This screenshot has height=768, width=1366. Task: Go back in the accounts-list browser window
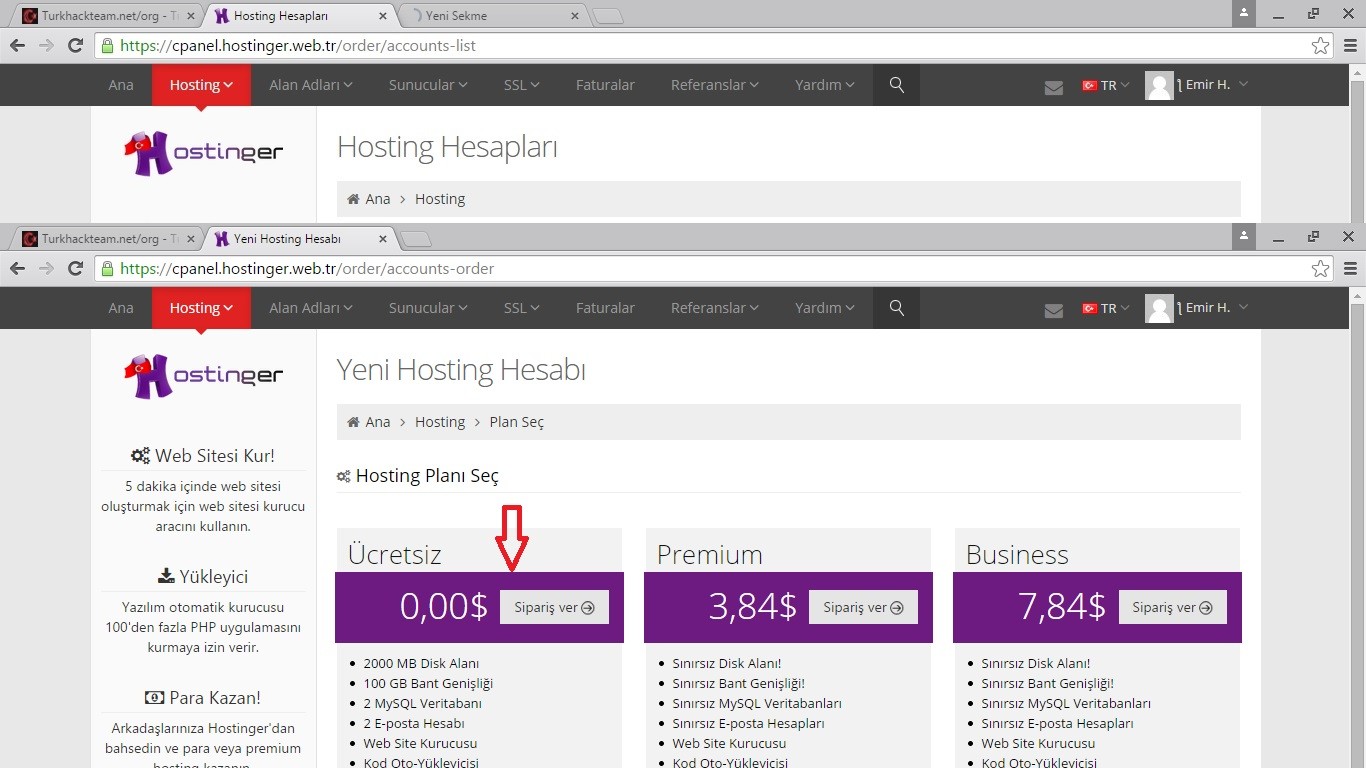[x=17, y=45]
